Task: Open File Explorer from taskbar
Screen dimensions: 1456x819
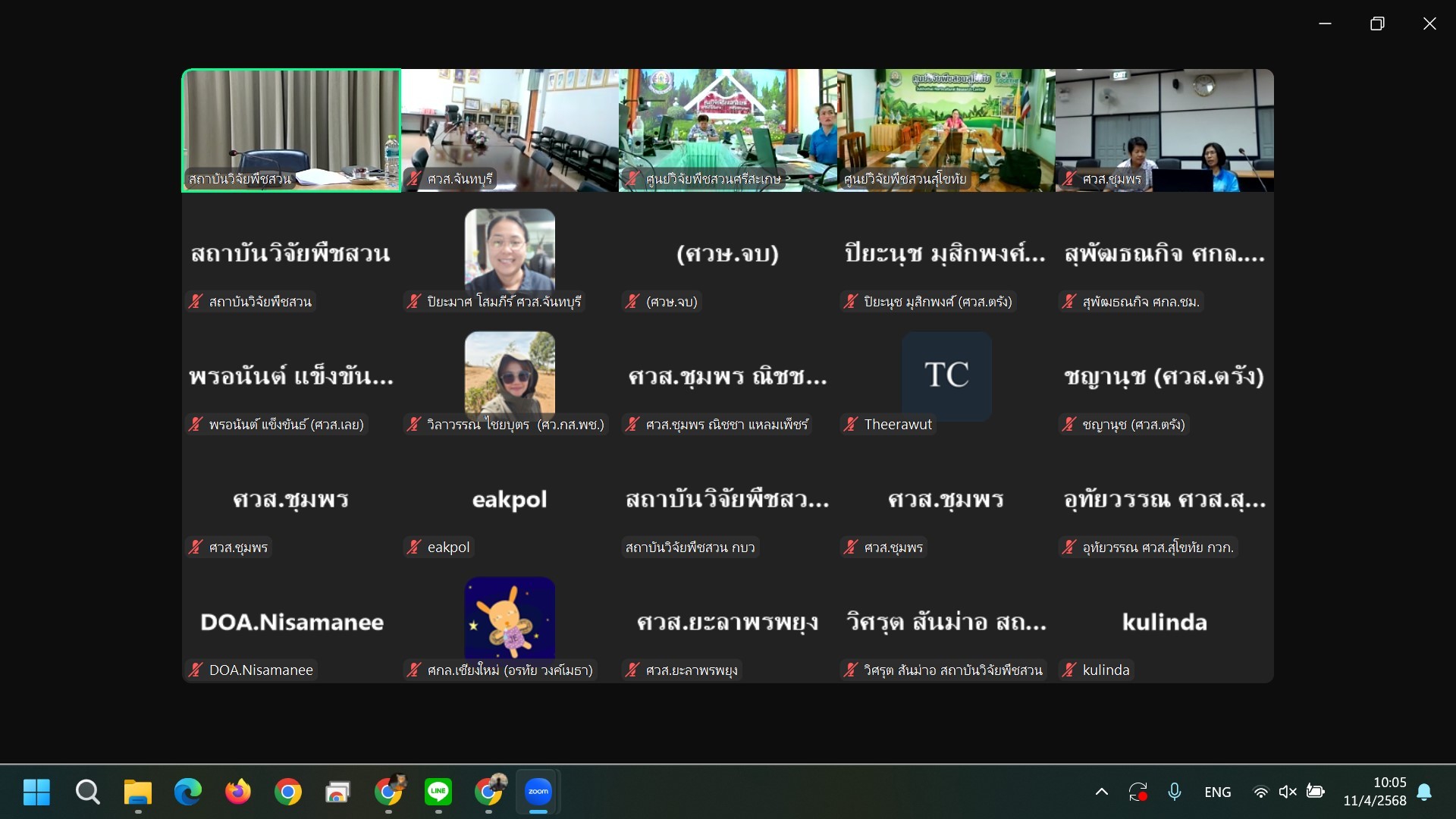Action: [138, 792]
